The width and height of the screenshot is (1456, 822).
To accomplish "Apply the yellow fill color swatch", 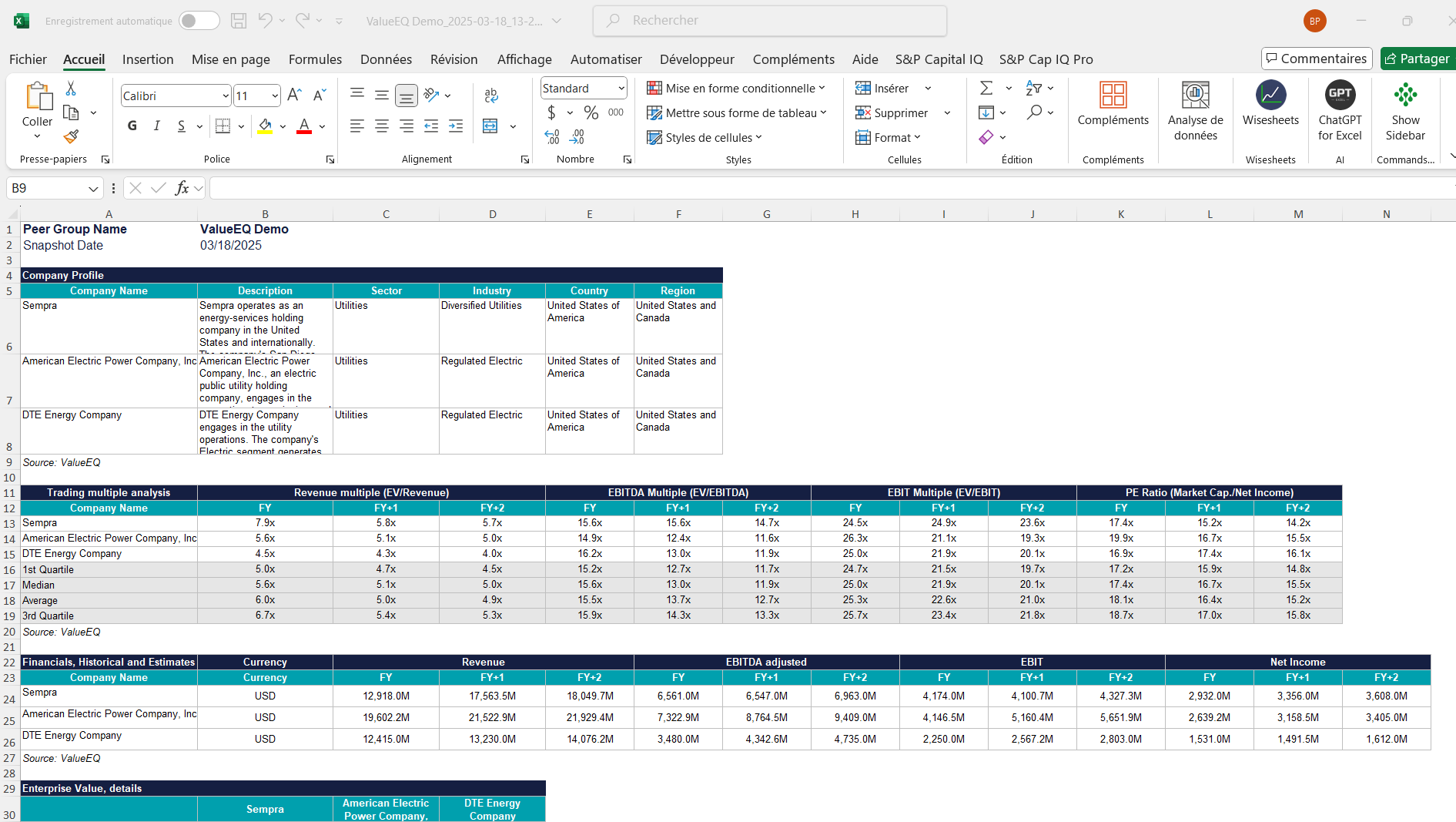I will pyautogui.click(x=265, y=126).
